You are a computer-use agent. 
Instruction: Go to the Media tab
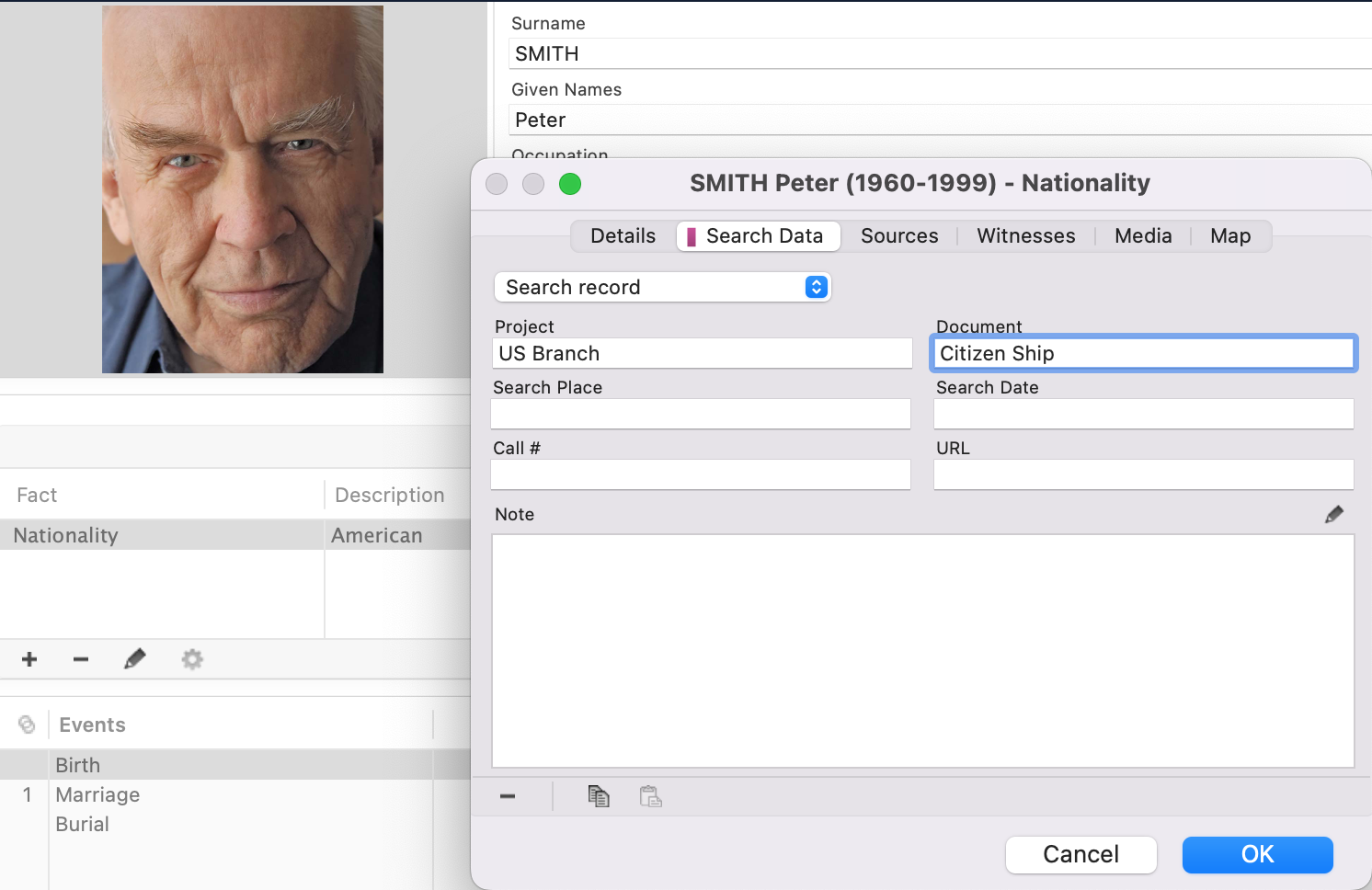point(1142,236)
